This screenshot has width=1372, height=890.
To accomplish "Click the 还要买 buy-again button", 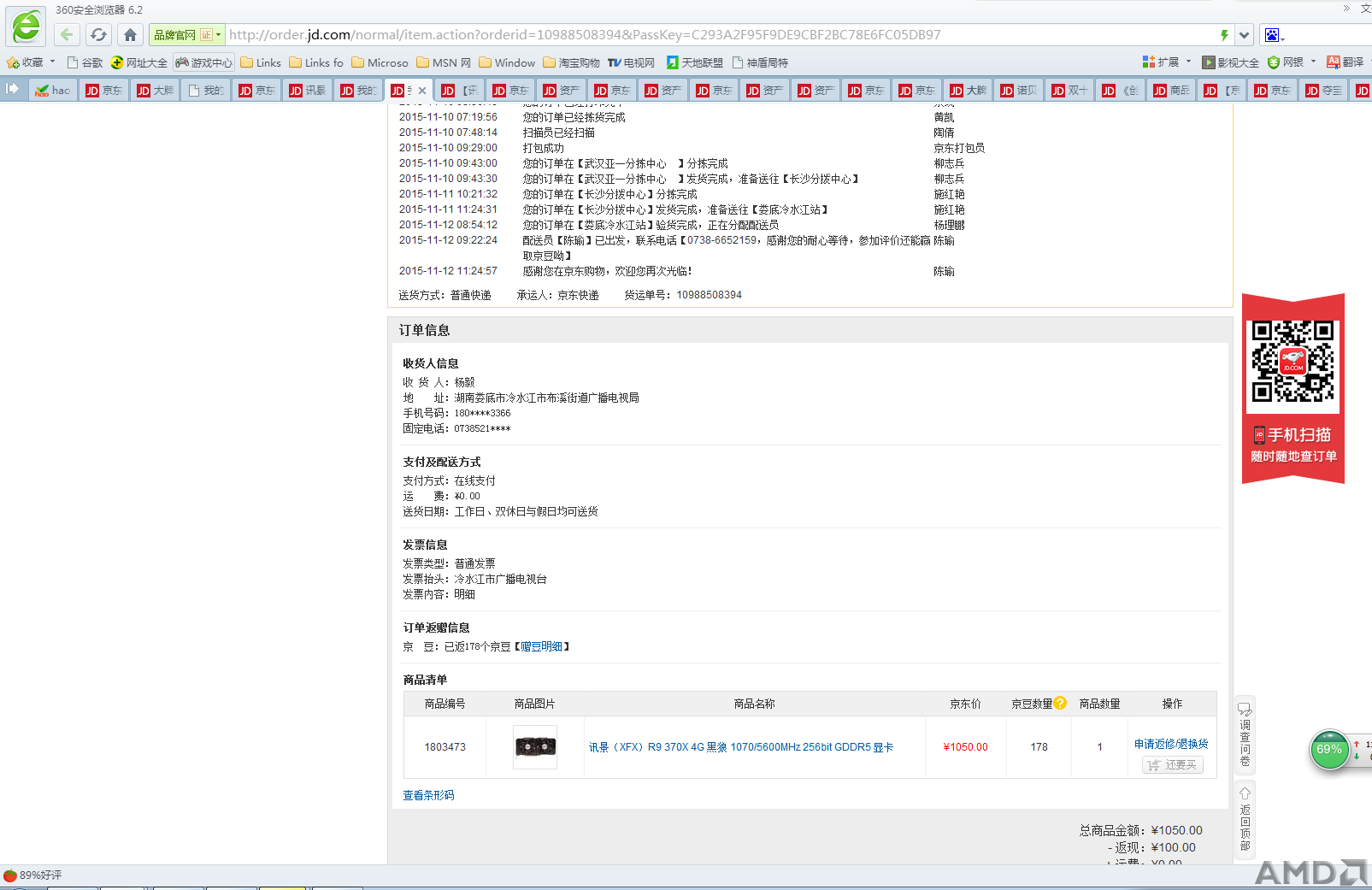I will coord(1173,765).
